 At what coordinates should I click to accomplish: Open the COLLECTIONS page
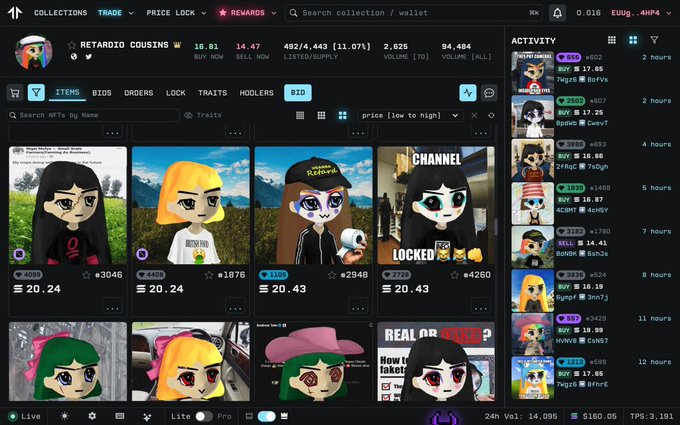(60, 13)
